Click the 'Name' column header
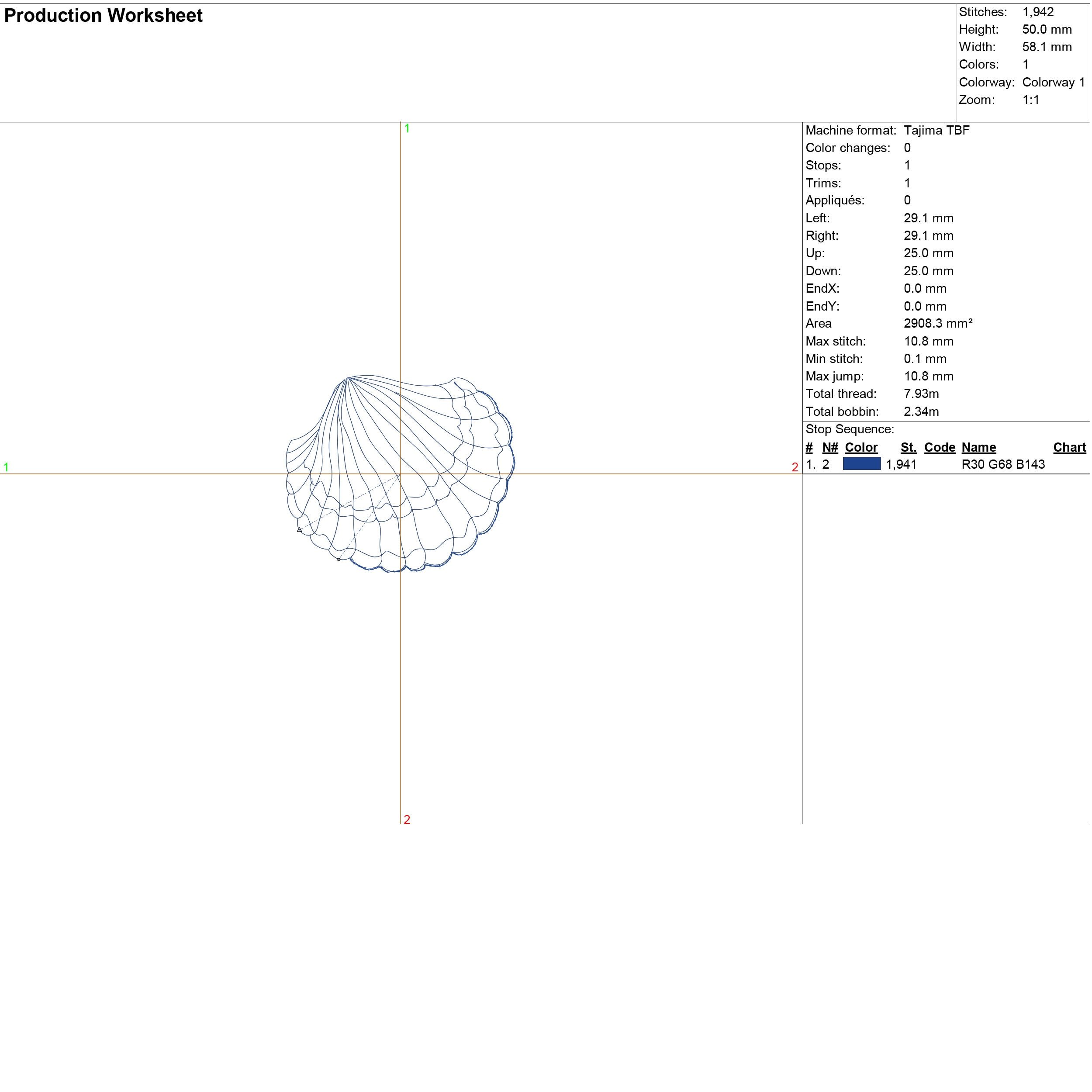The image size is (1092, 1092). tap(978, 448)
